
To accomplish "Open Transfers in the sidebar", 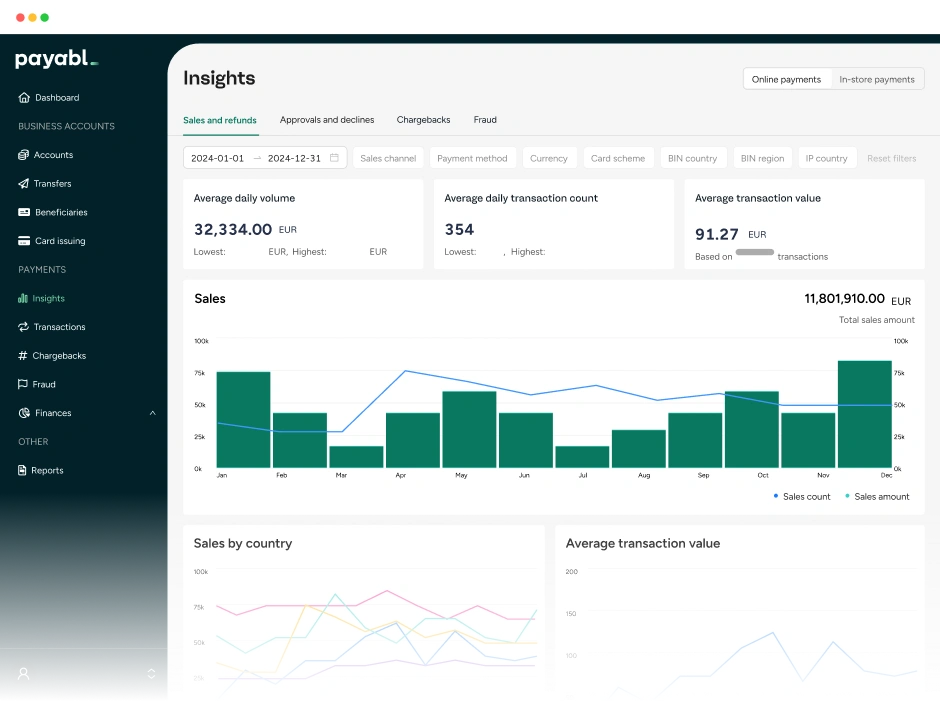I will point(22,183).
